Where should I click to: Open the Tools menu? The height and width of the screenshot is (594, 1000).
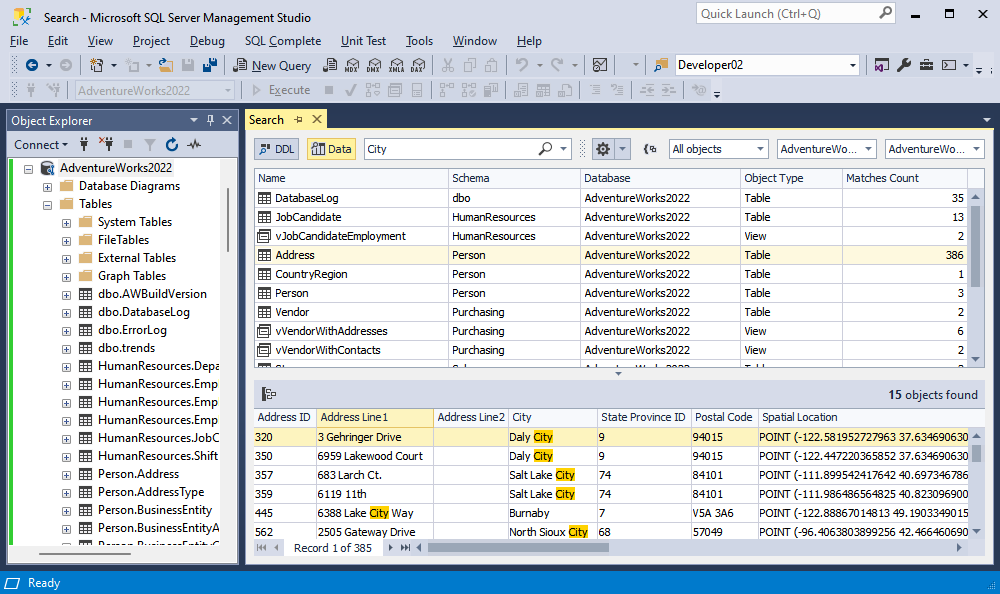[x=419, y=41]
